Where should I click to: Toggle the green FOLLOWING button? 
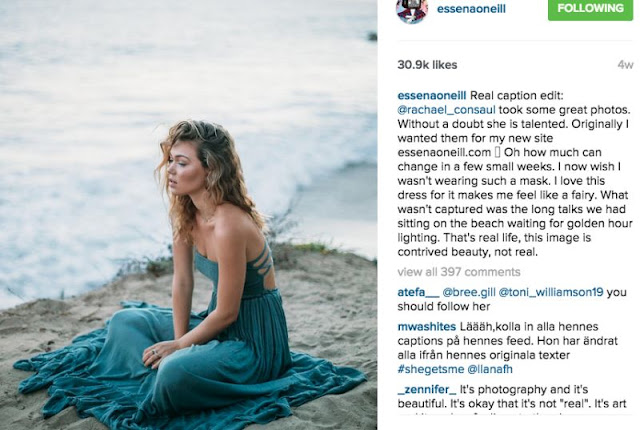point(590,9)
